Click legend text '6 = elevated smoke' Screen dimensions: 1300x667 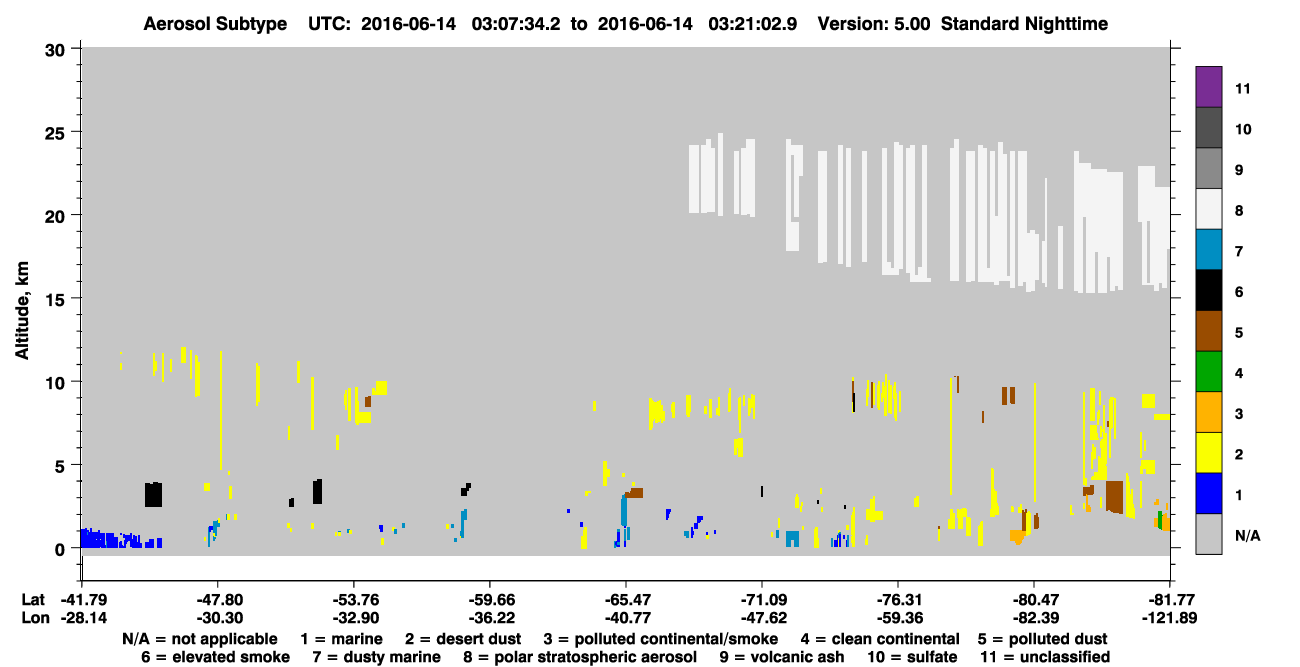pos(216,657)
